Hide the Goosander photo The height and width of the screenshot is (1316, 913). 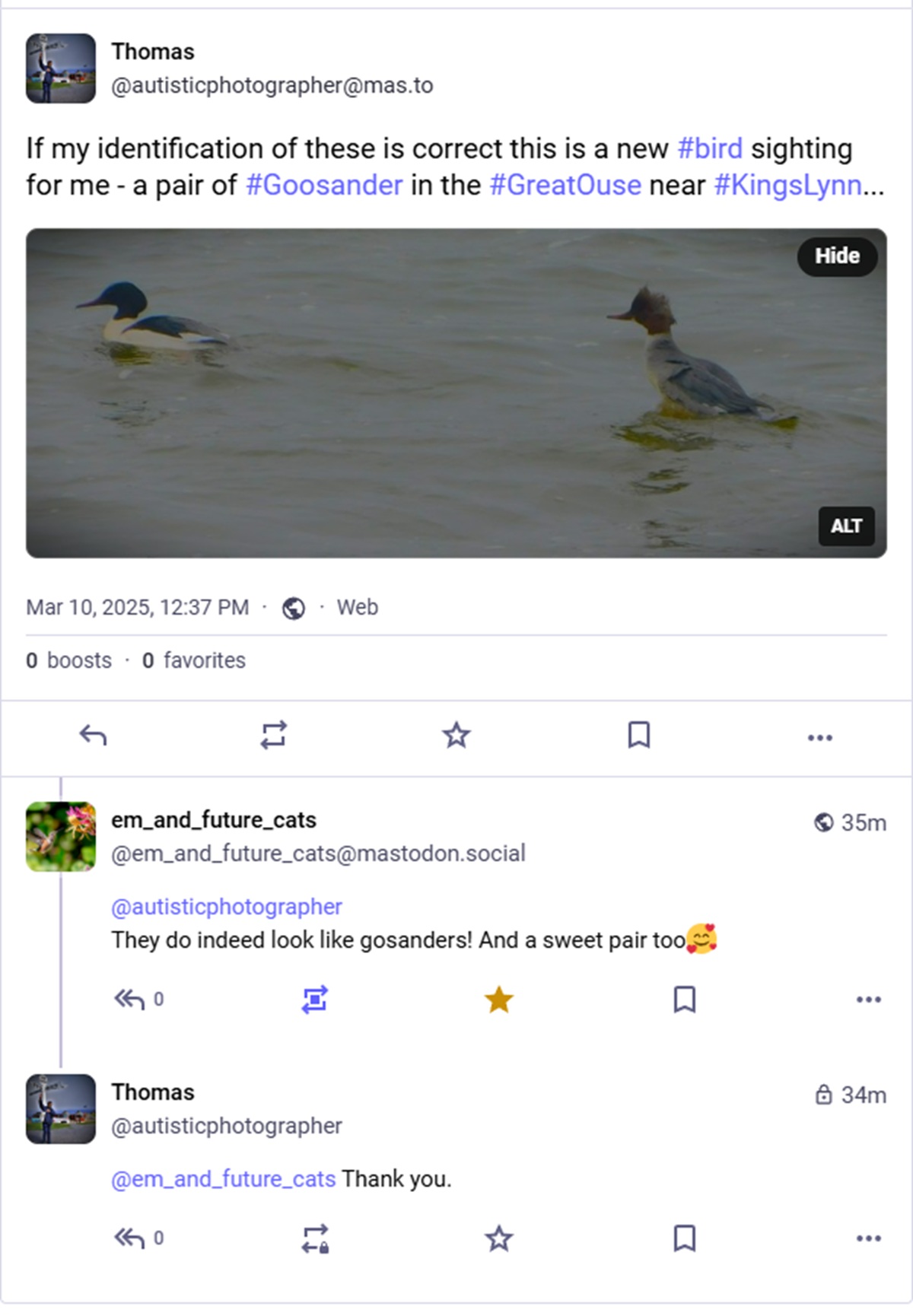coord(837,256)
